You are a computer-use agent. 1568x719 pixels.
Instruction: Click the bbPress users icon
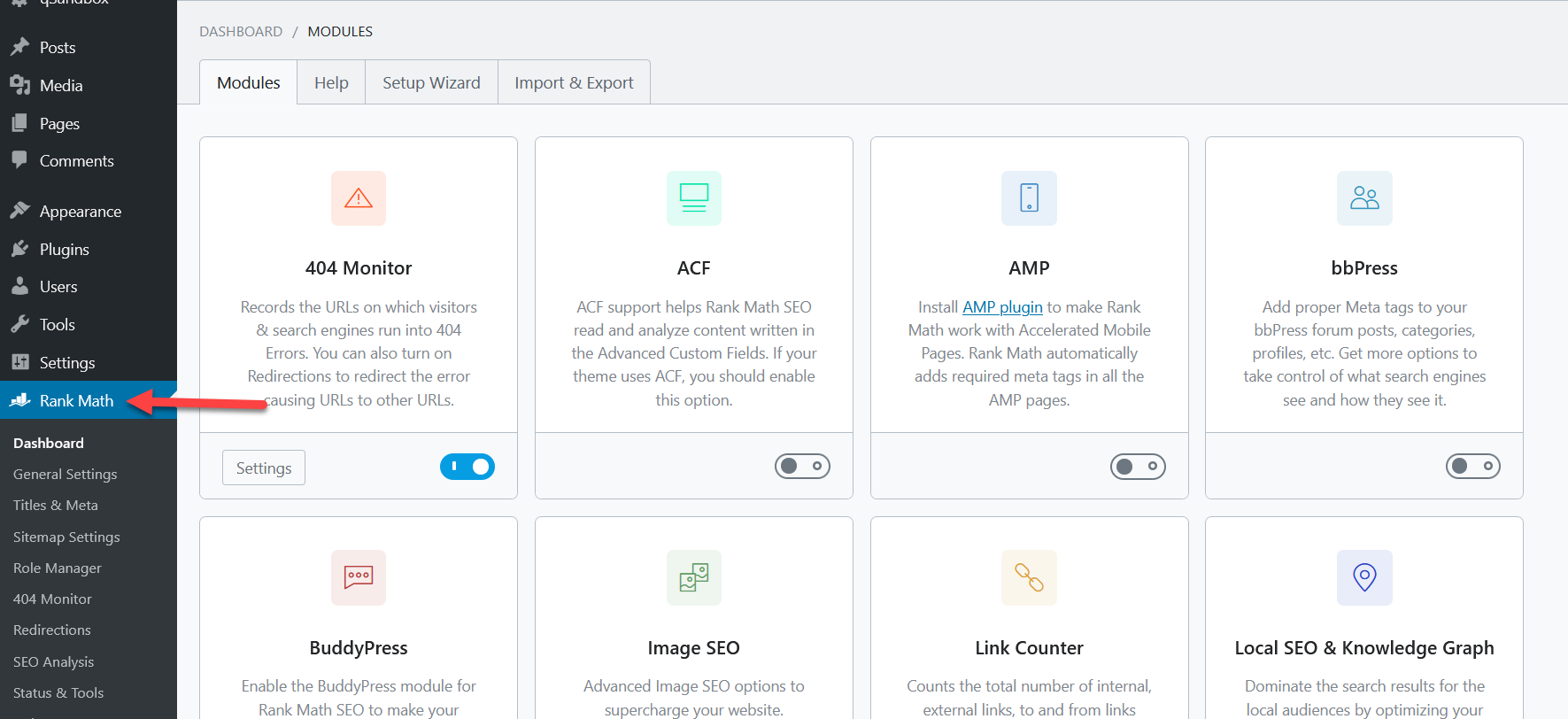[x=1364, y=198]
